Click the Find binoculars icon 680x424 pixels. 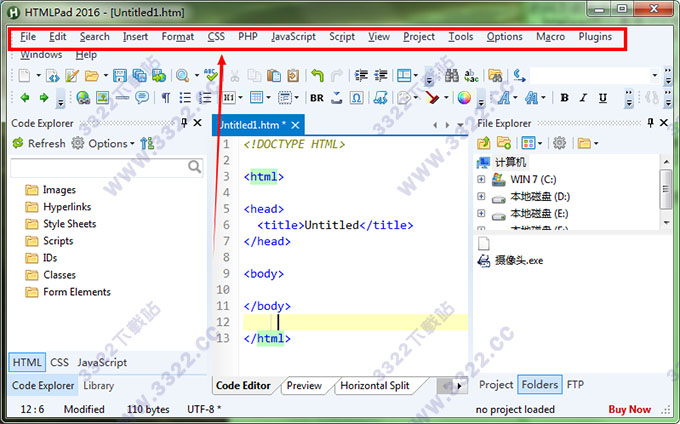coord(451,76)
